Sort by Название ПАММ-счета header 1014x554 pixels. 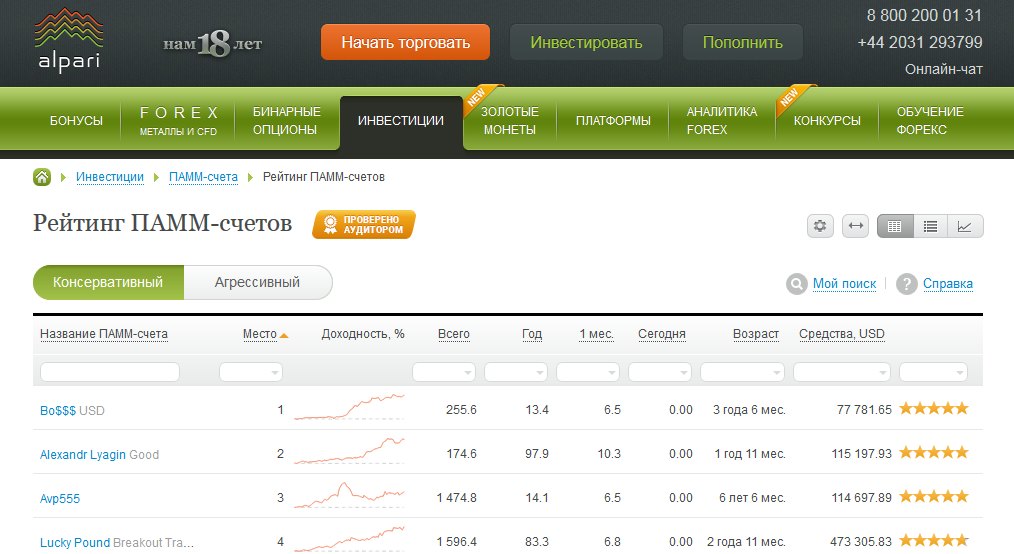click(x=104, y=334)
